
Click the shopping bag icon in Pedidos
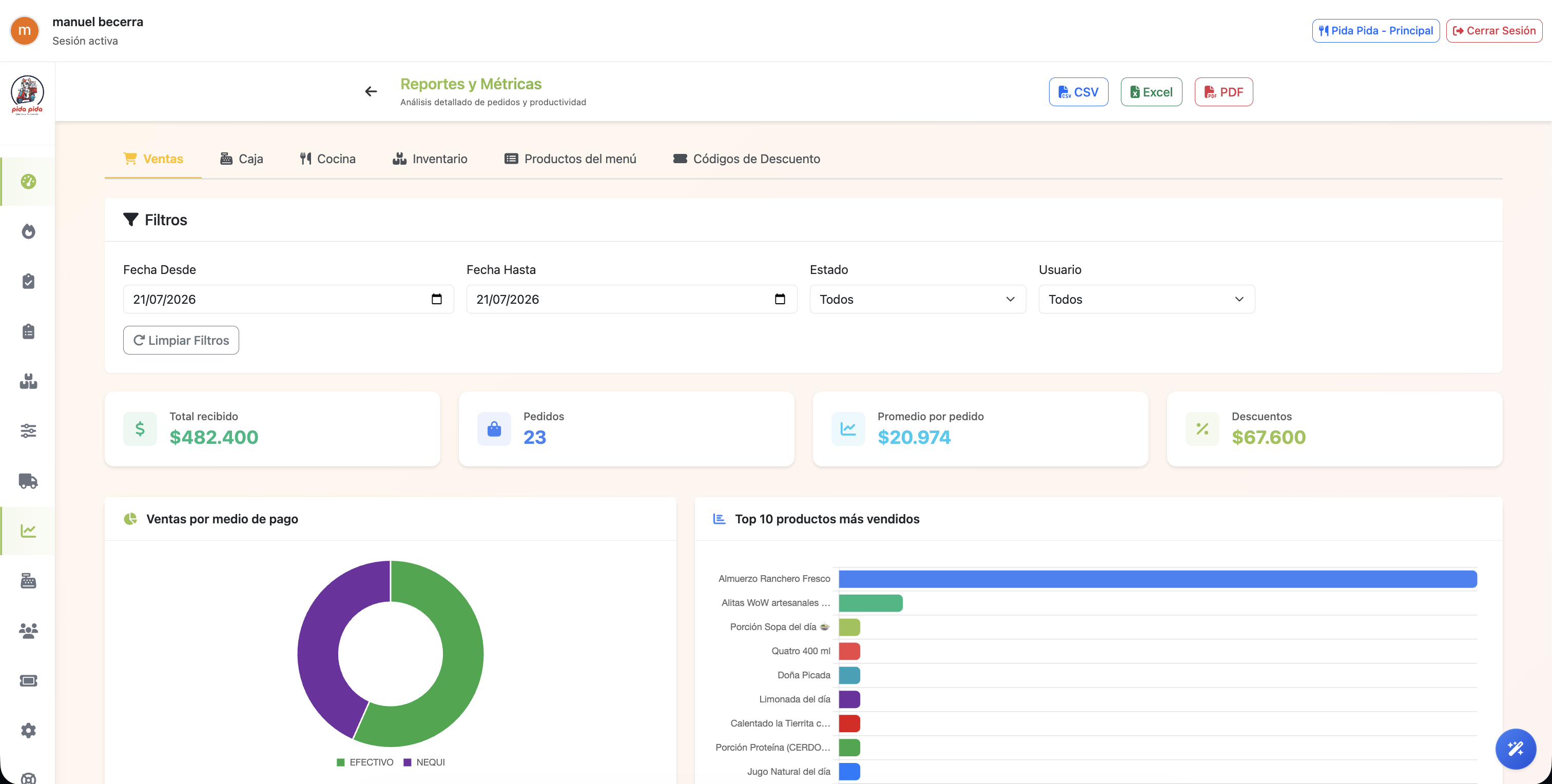click(494, 429)
